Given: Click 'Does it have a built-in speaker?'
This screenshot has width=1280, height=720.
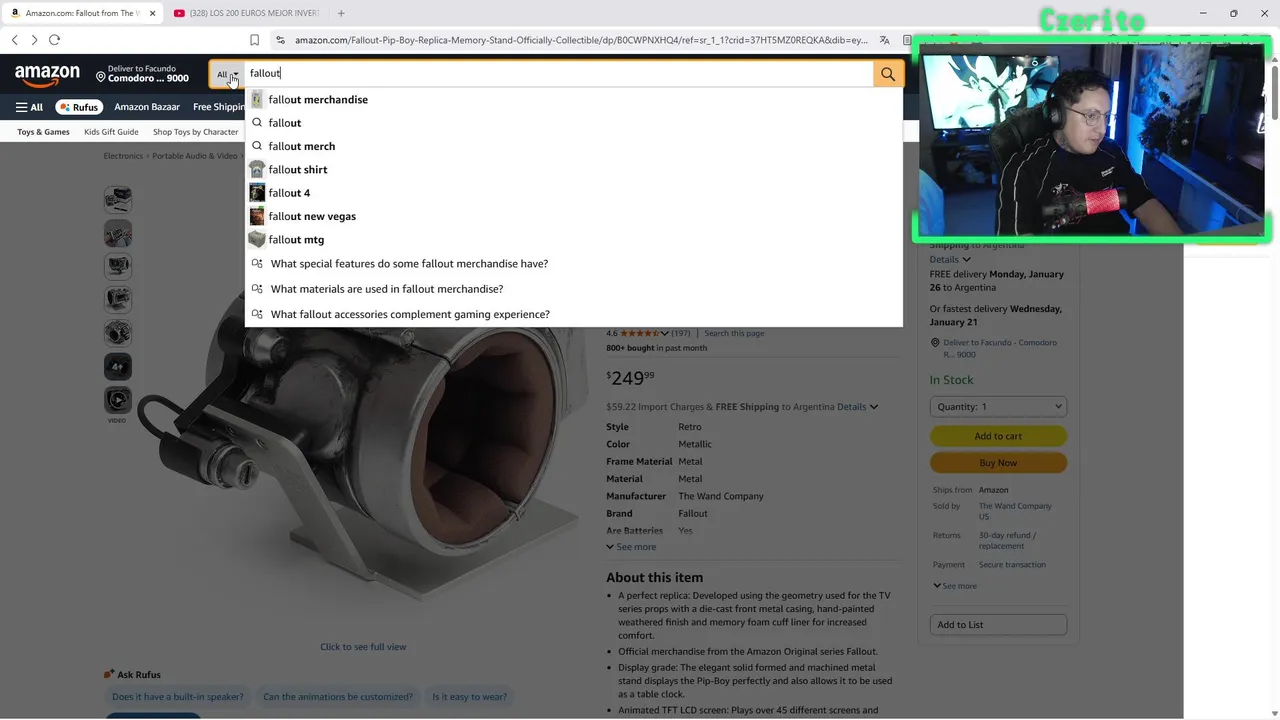Looking at the screenshot, I should 178,697.
